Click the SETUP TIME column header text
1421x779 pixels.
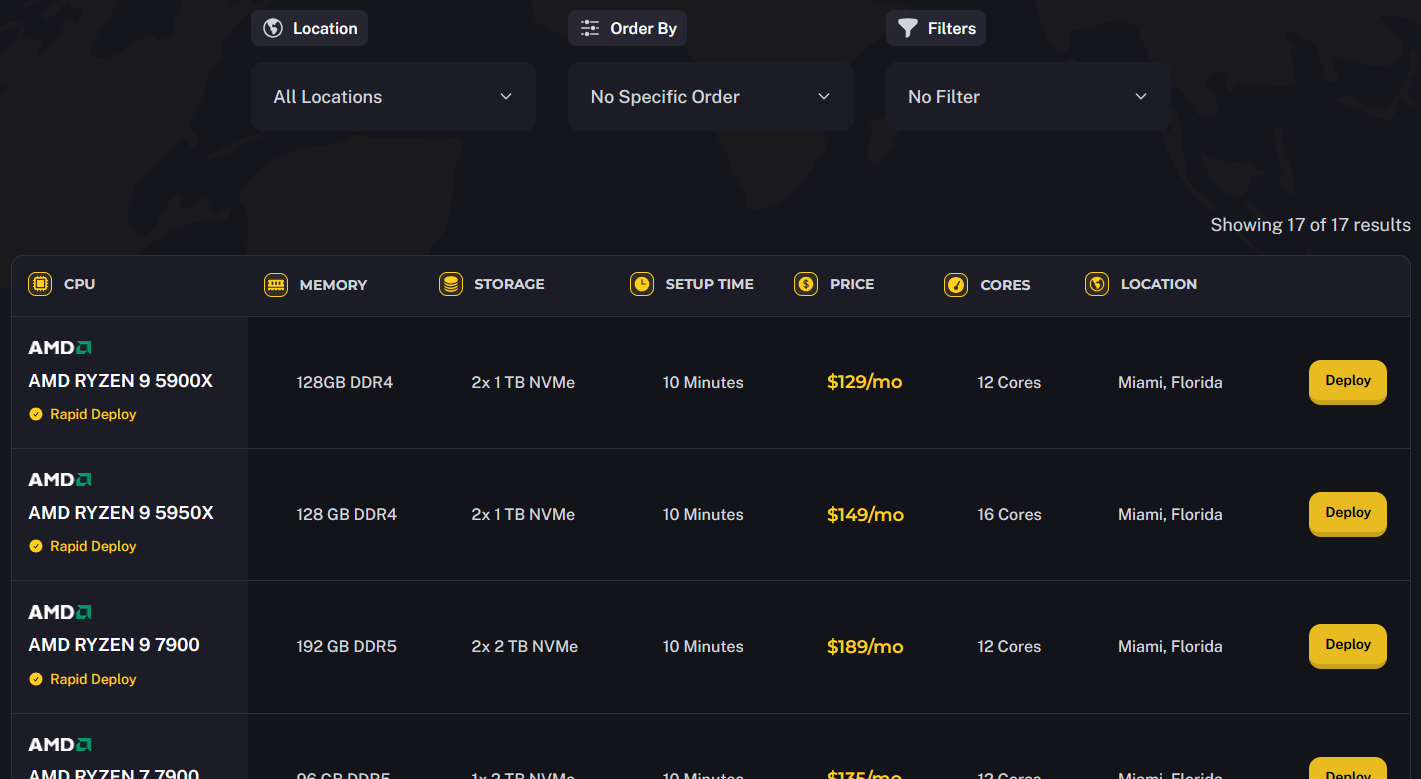pyautogui.click(x=710, y=284)
